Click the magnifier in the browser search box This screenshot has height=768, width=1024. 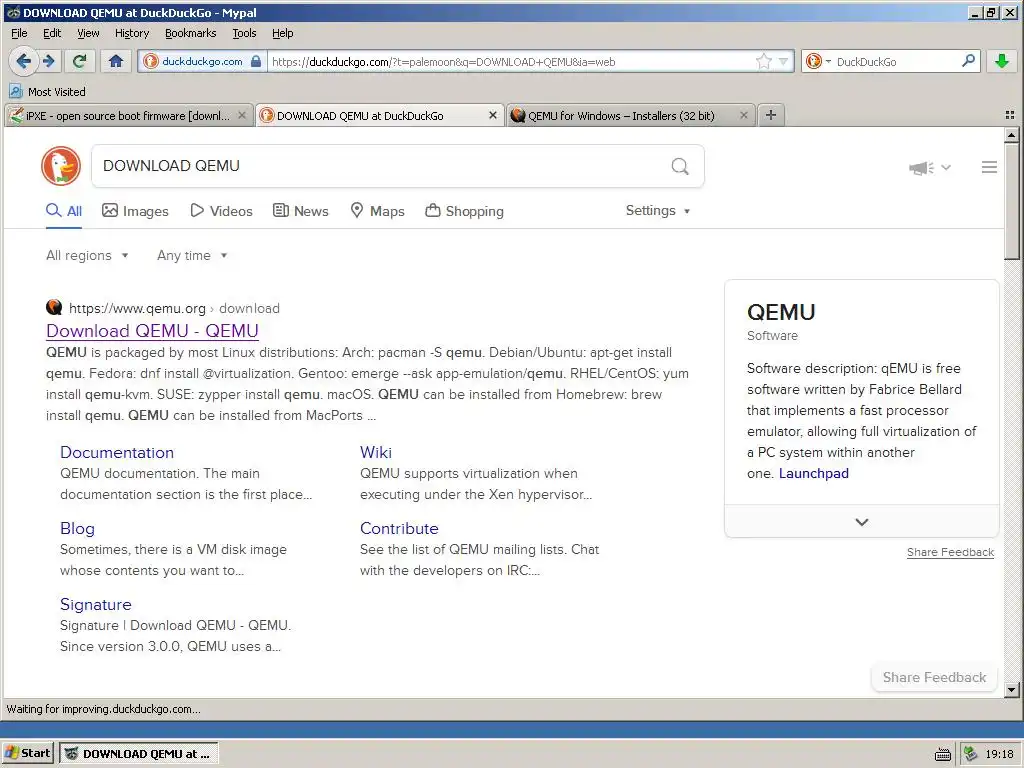click(968, 61)
